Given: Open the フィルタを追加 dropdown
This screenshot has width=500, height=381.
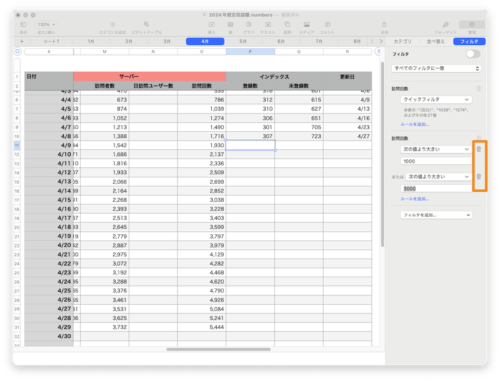Looking at the screenshot, I should (x=436, y=215).
